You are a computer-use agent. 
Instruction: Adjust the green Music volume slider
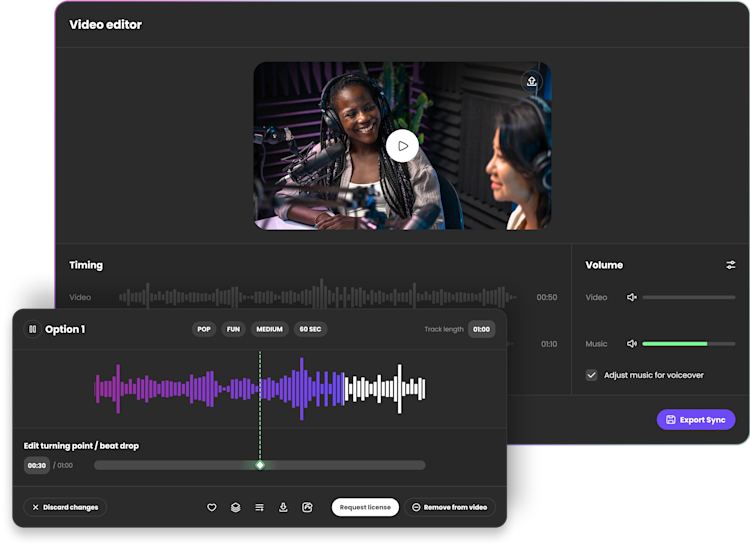click(689, 344)
